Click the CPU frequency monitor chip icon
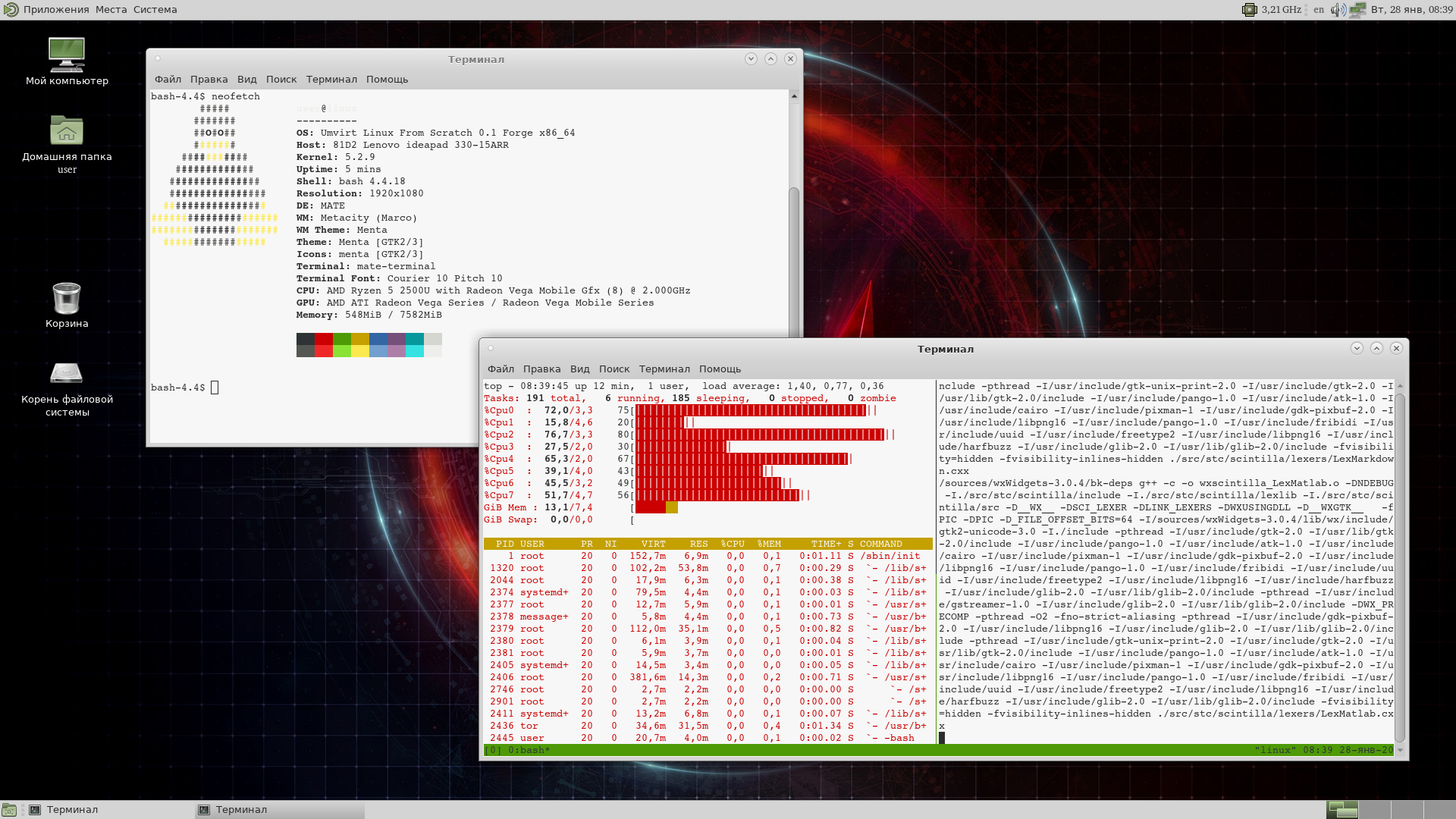The width and height of the screenshot is (1456, 819). [1249, 10]
